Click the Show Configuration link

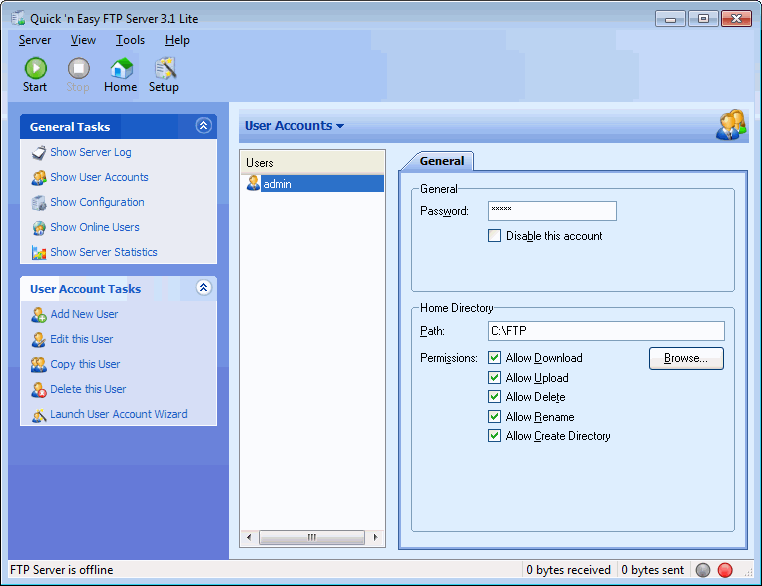tap(97, 202)
